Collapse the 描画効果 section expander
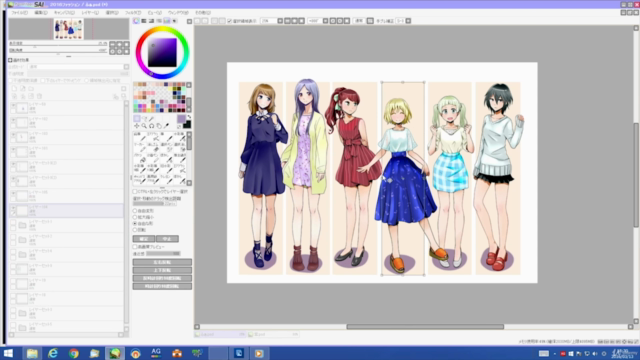 (x=10, y=60)
